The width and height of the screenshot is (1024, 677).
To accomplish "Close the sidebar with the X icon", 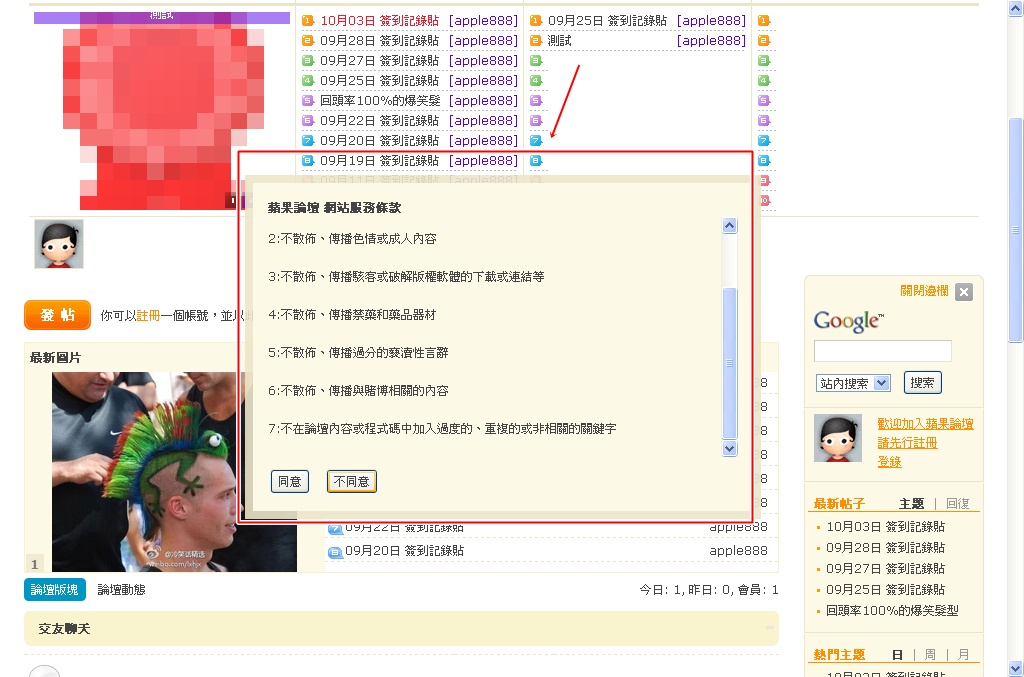I will [964, 292].
